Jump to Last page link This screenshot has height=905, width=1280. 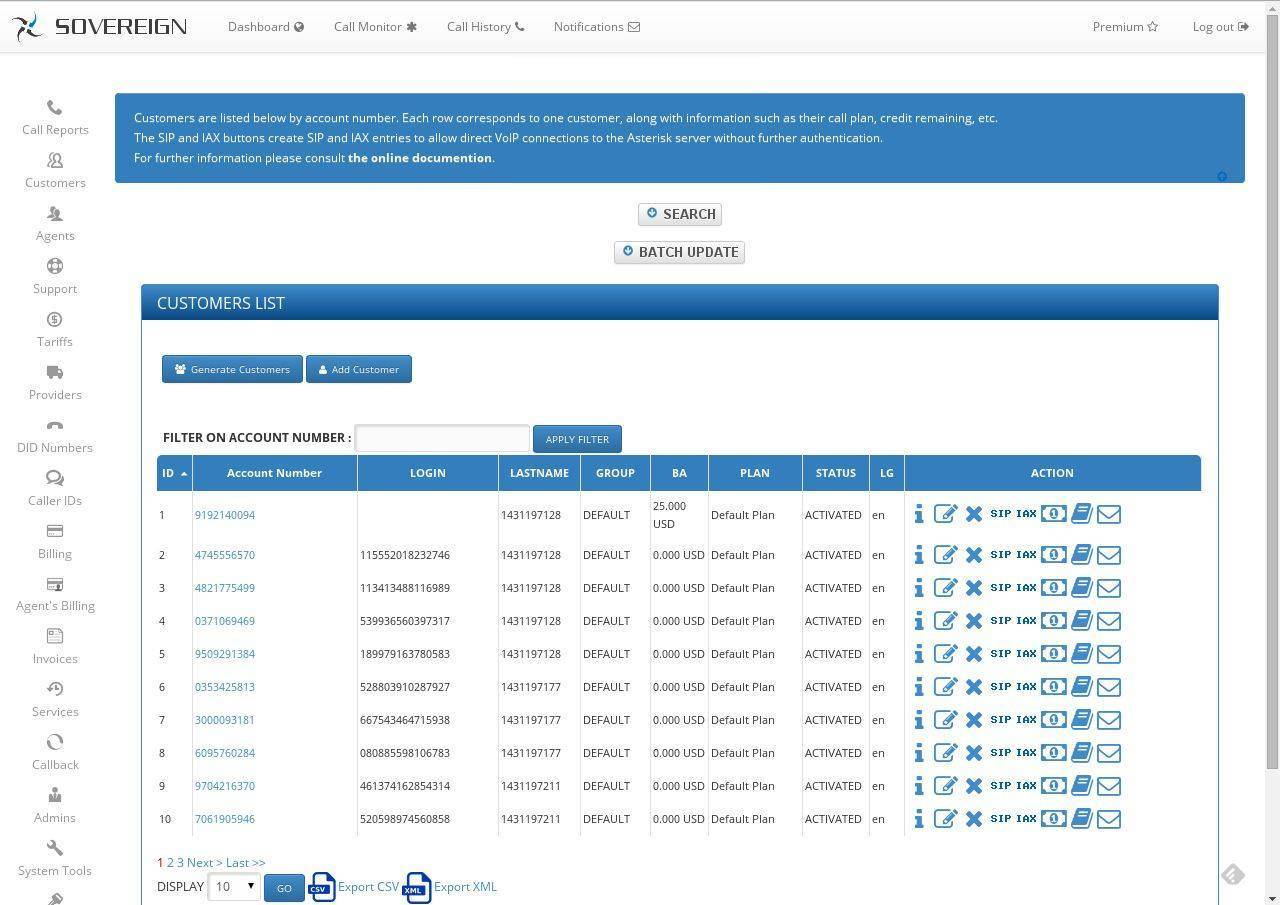coord(245,863)
